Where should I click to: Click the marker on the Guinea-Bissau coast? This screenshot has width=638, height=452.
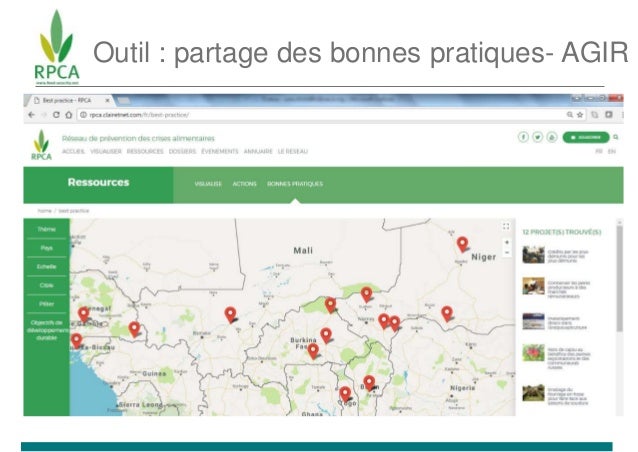[x=76, y=341]
